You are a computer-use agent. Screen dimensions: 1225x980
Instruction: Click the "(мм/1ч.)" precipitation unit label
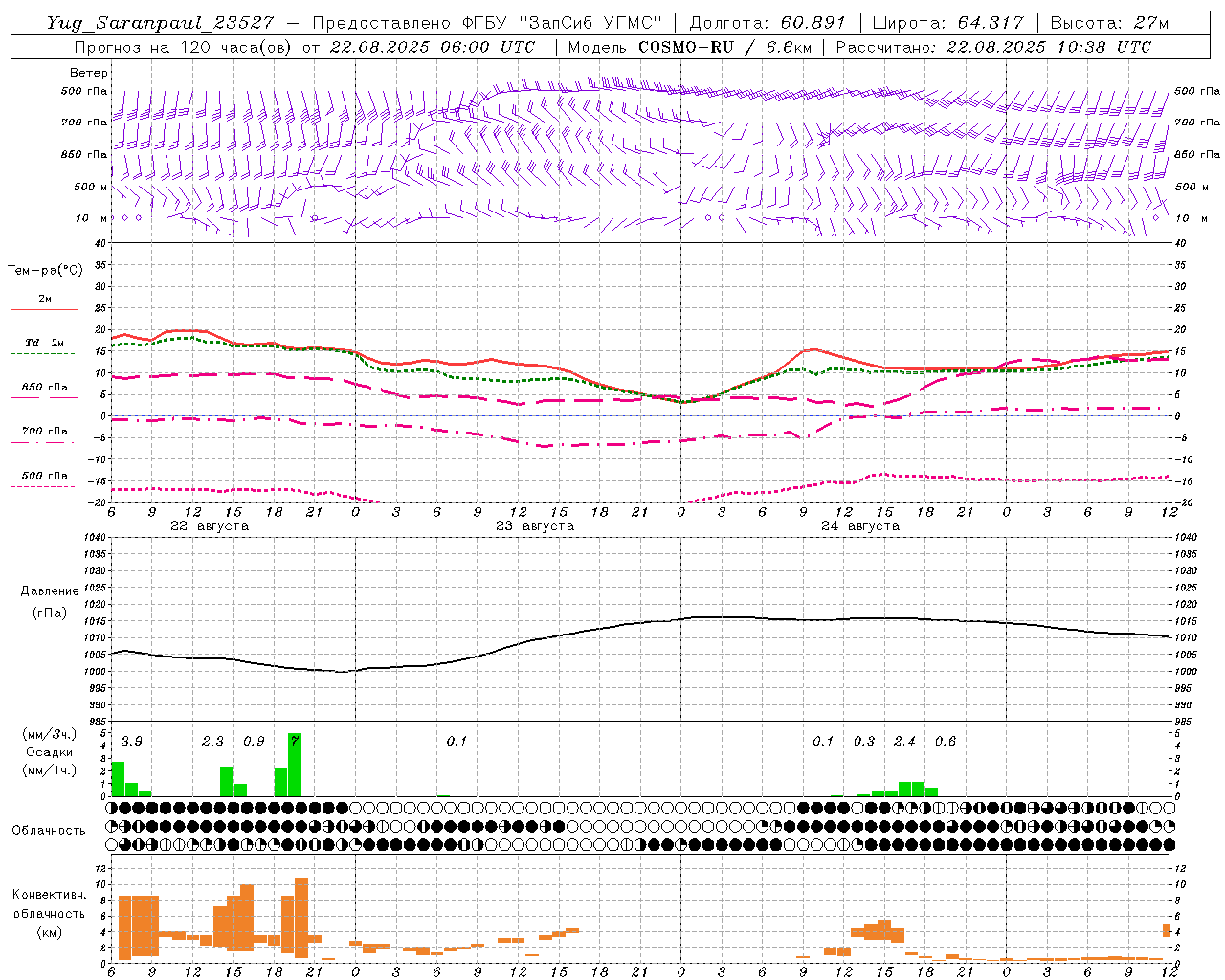pos(49,770)
